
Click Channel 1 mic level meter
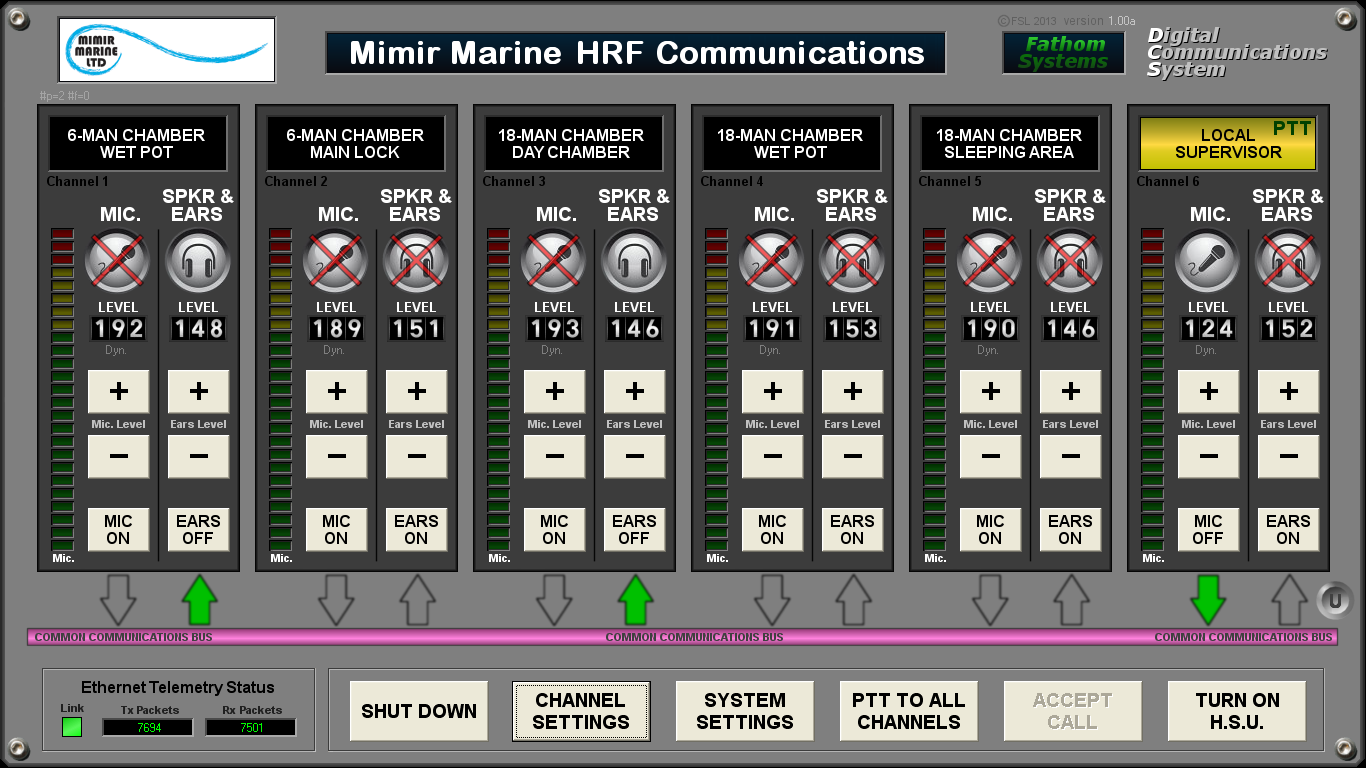click(x=63, y=390)
